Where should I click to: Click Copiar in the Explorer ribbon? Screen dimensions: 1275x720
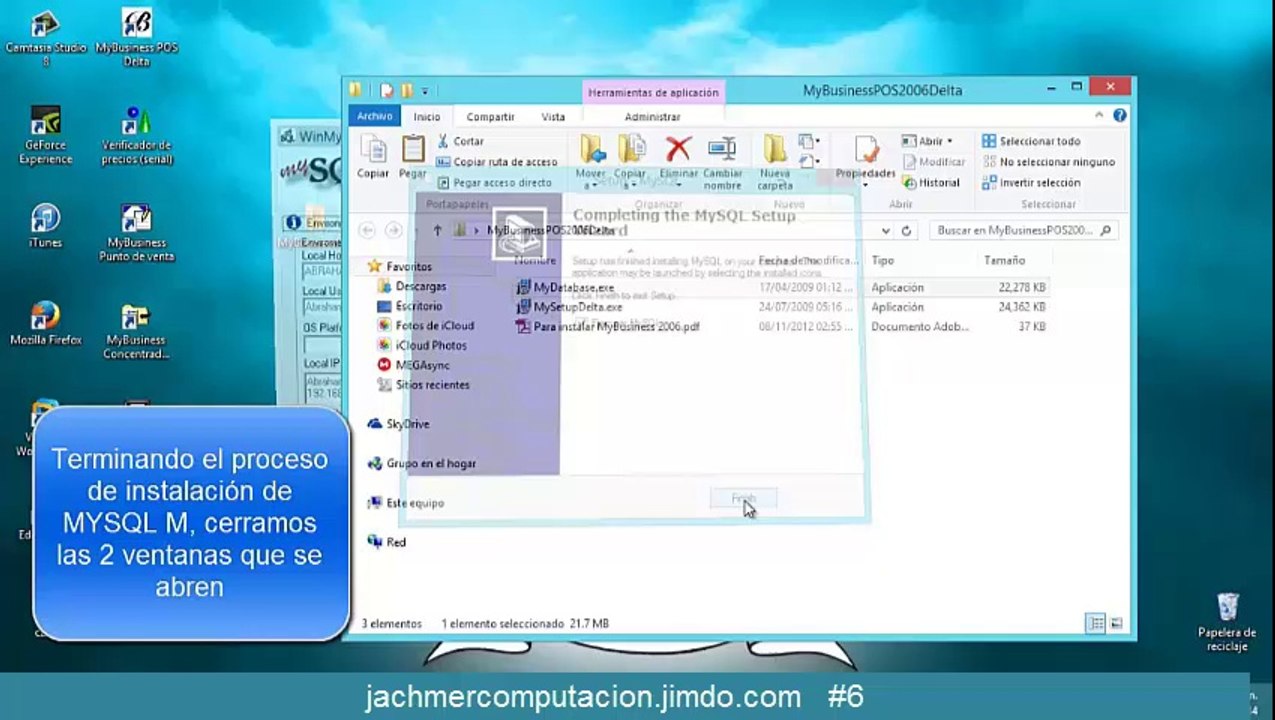[373, 157]
